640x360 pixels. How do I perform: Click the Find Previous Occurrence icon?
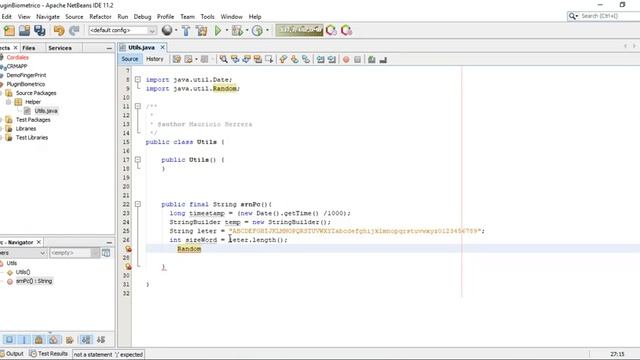[x=235, y=60]
